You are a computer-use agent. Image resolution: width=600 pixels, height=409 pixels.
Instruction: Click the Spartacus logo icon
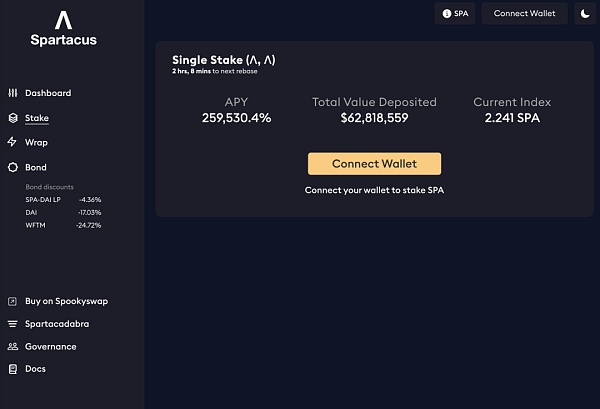point(64,20)
